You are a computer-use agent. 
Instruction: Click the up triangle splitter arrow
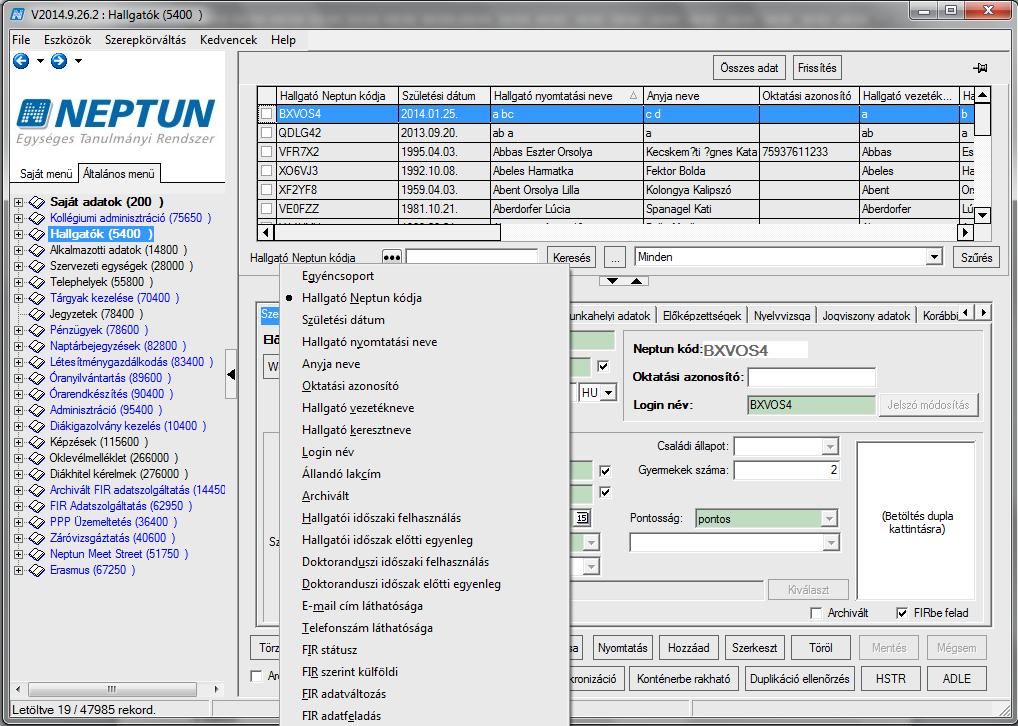[x=637, y=281]
